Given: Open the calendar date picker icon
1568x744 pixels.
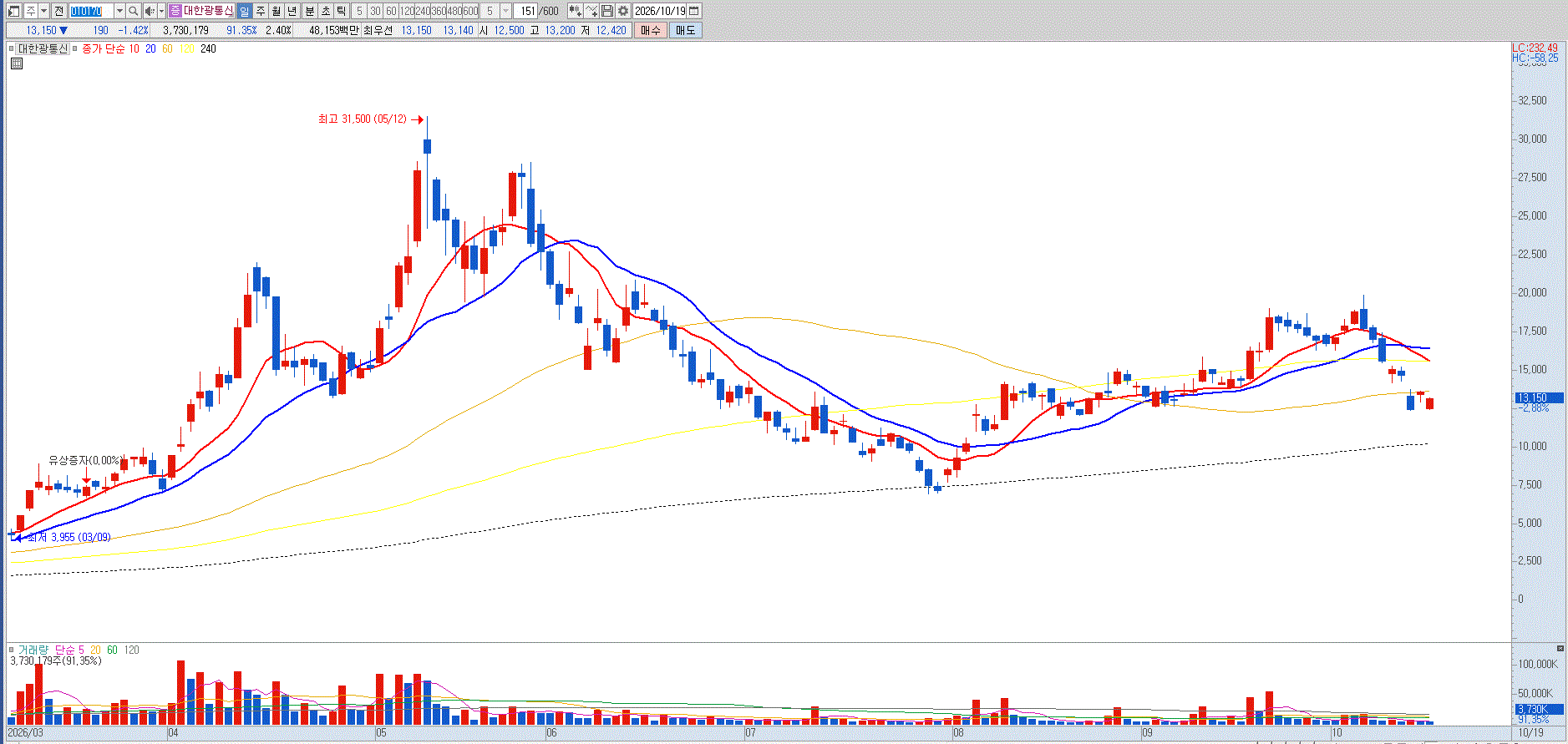Looking at the screenshot, I should [694, 11].
